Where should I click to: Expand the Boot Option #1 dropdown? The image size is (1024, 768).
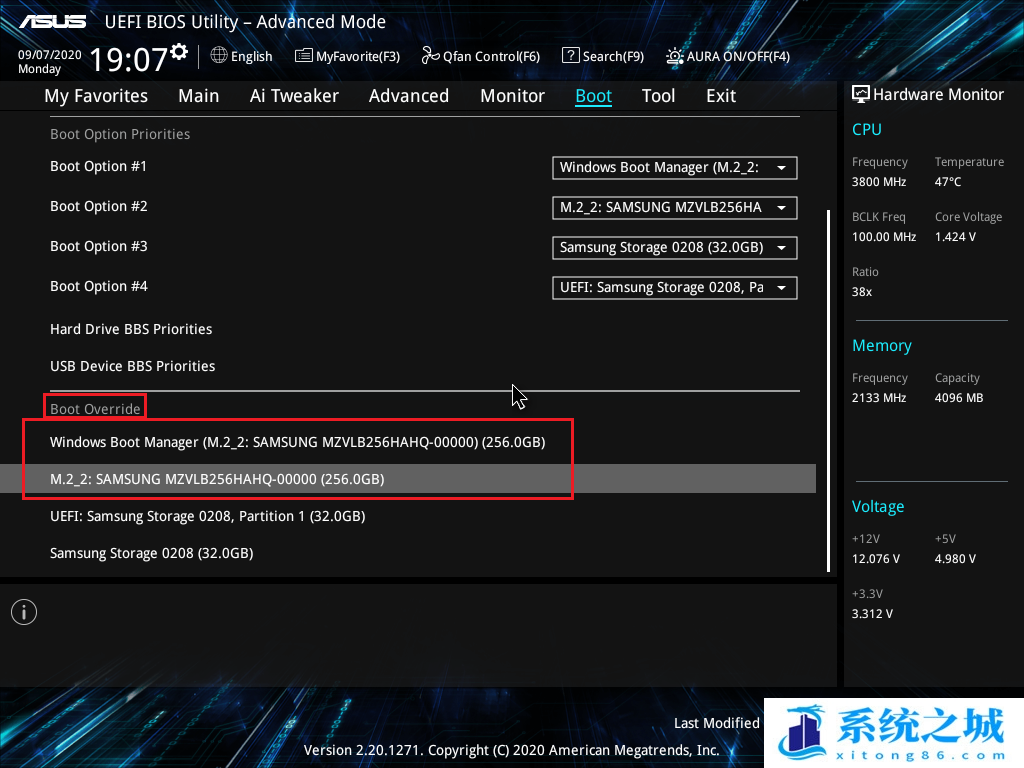[674, 167]
